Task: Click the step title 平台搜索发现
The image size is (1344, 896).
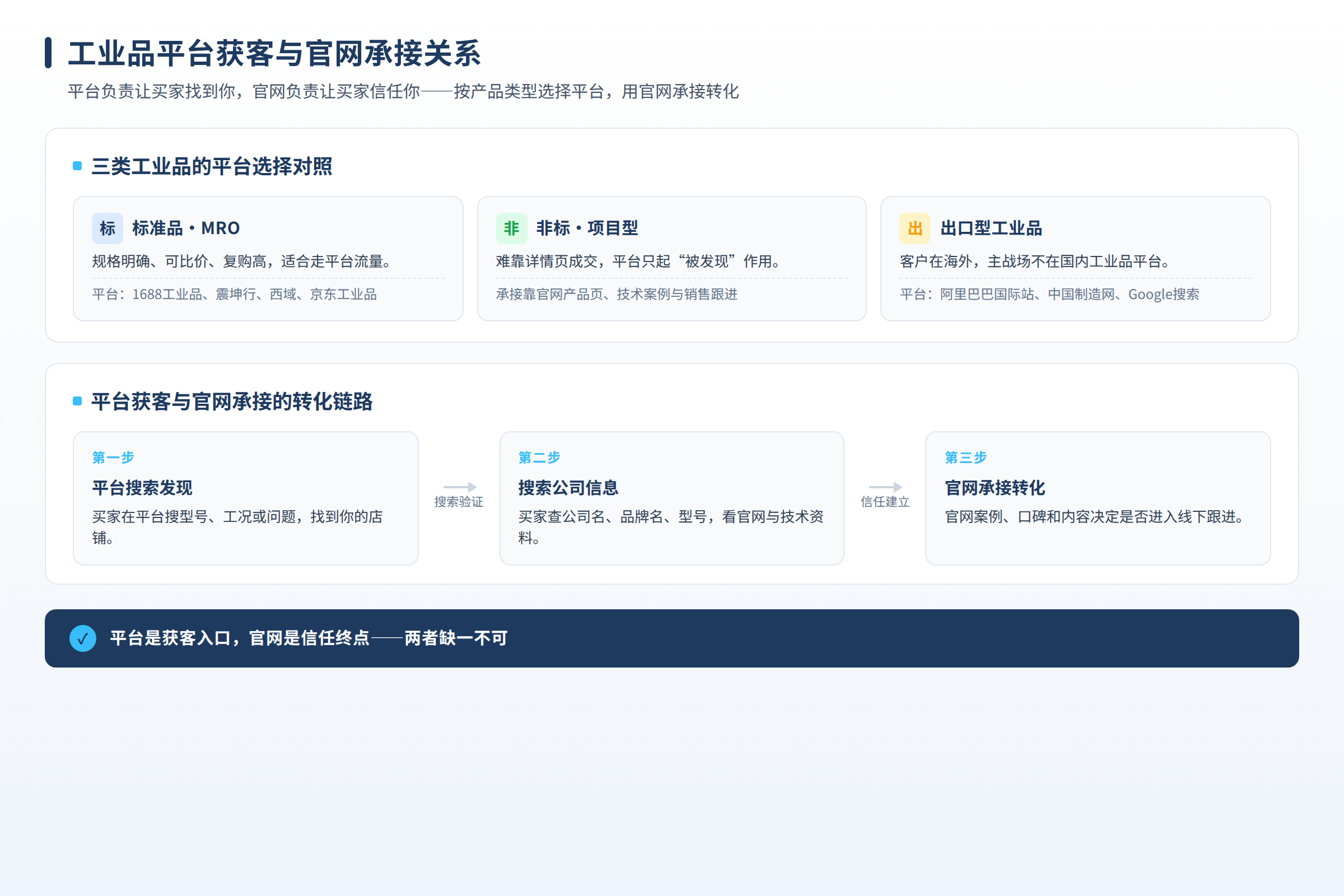Action: click(142, 487)
